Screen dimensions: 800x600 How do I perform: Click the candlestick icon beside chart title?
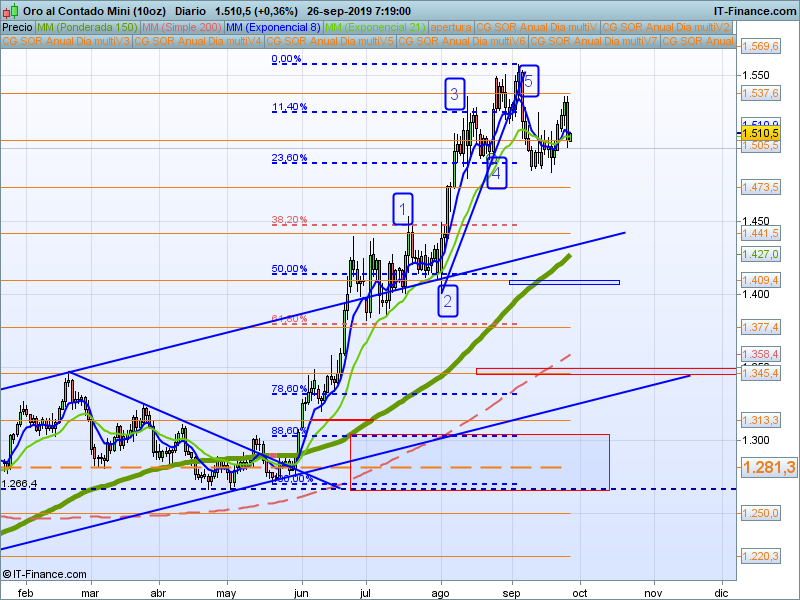point(10,11)
